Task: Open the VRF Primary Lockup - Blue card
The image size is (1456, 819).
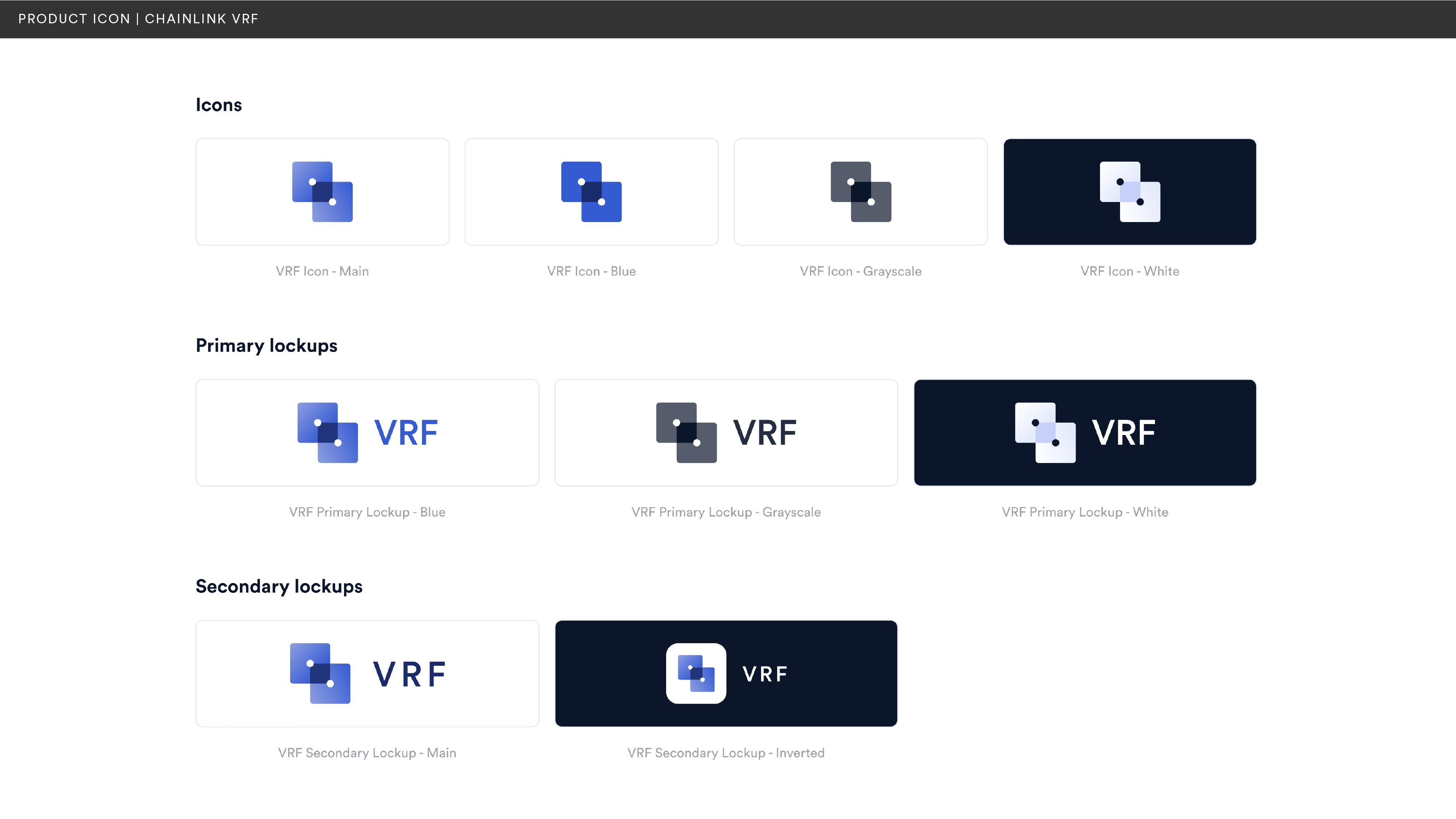Action: pyautogui.click(x=367, y=432)
